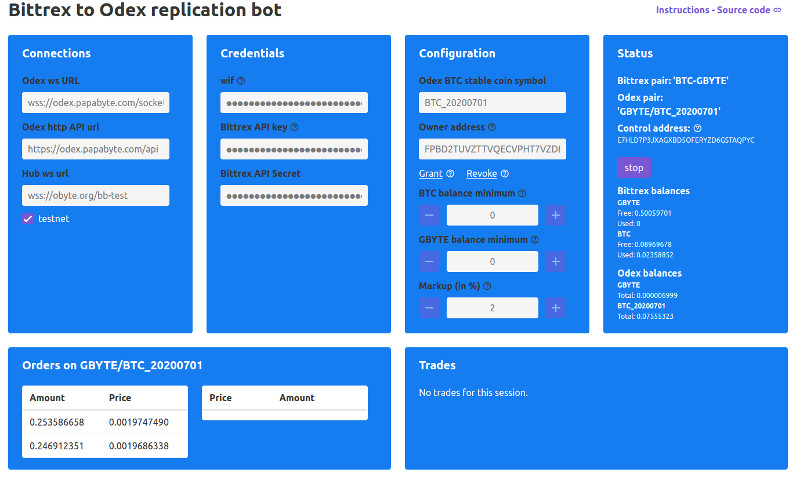
Task: Click the BTC balance minimum value field
Action: 492,215
